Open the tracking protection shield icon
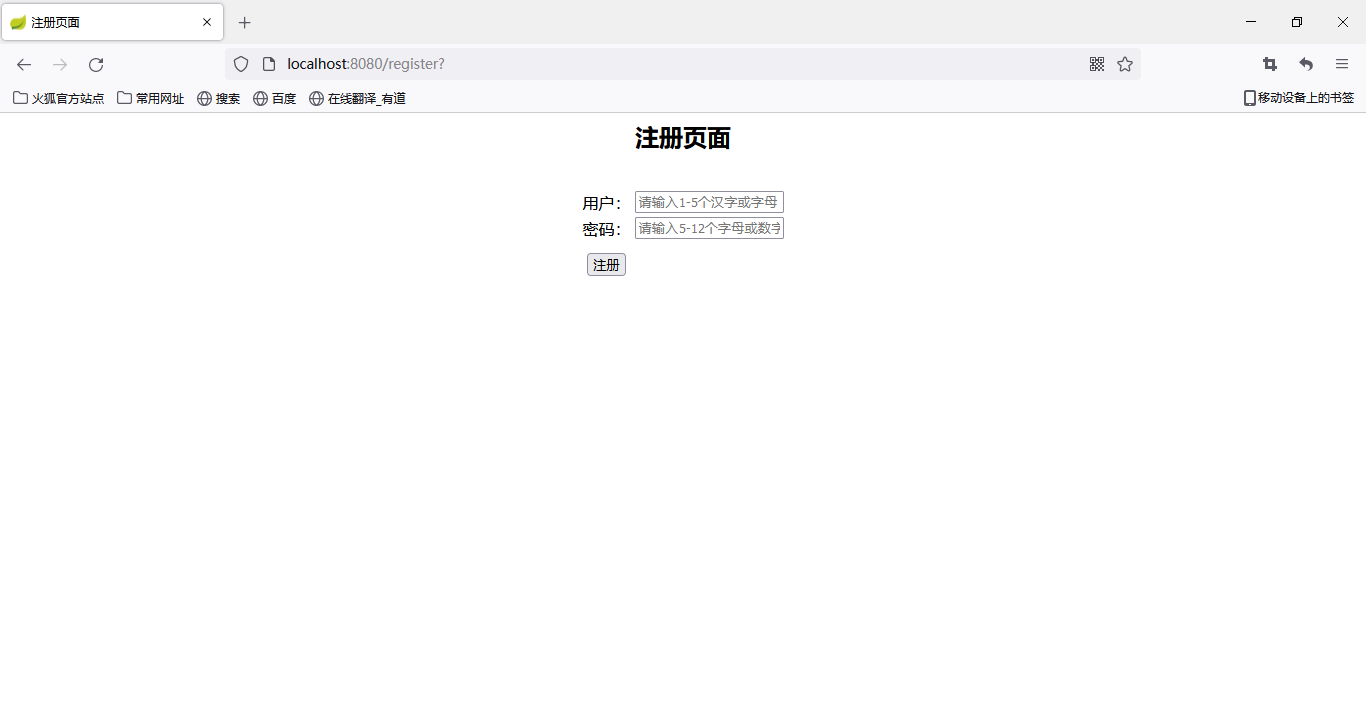 pyautogui.click(x=241, y=64)
